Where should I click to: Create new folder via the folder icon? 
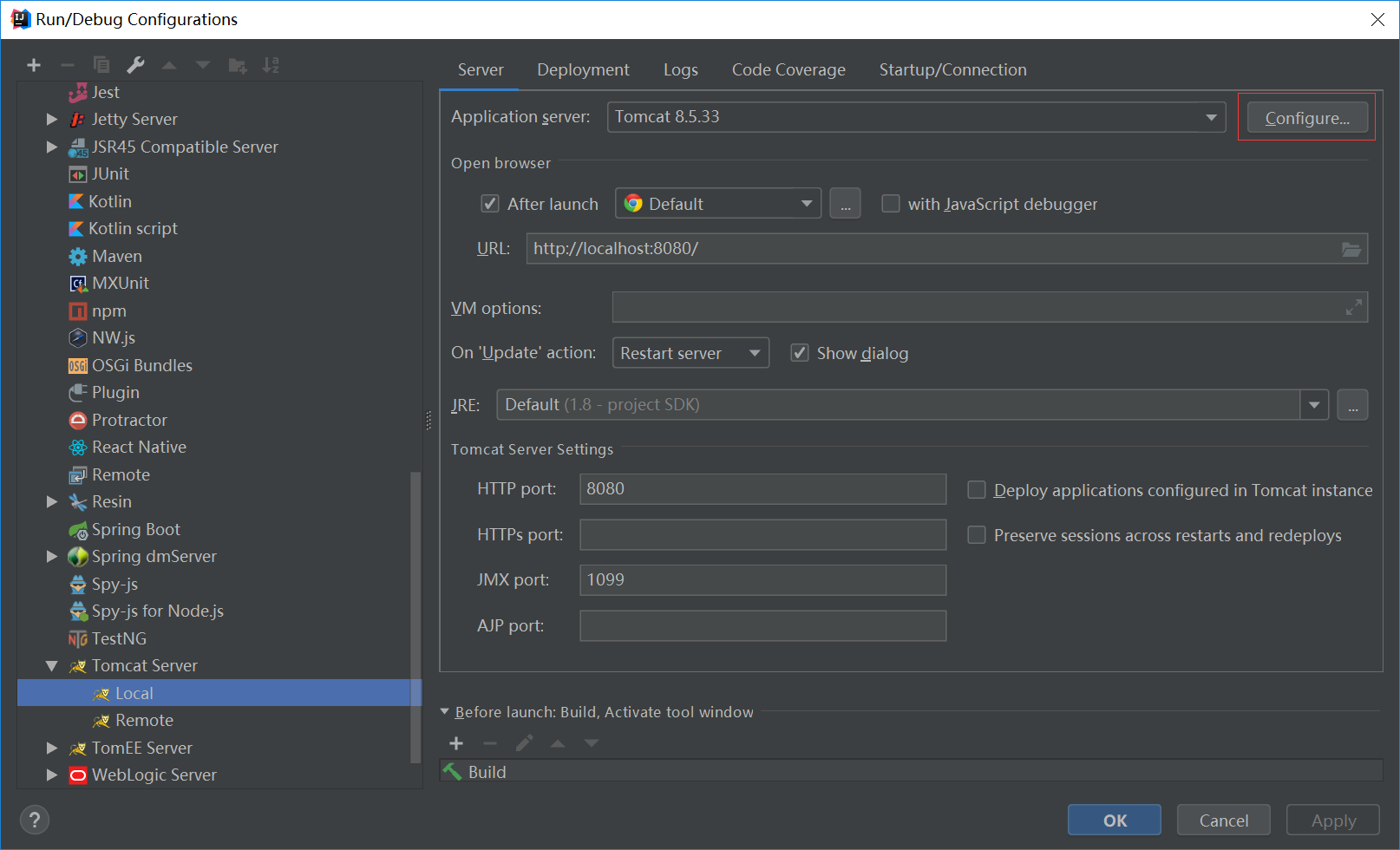tap(238, 65)
